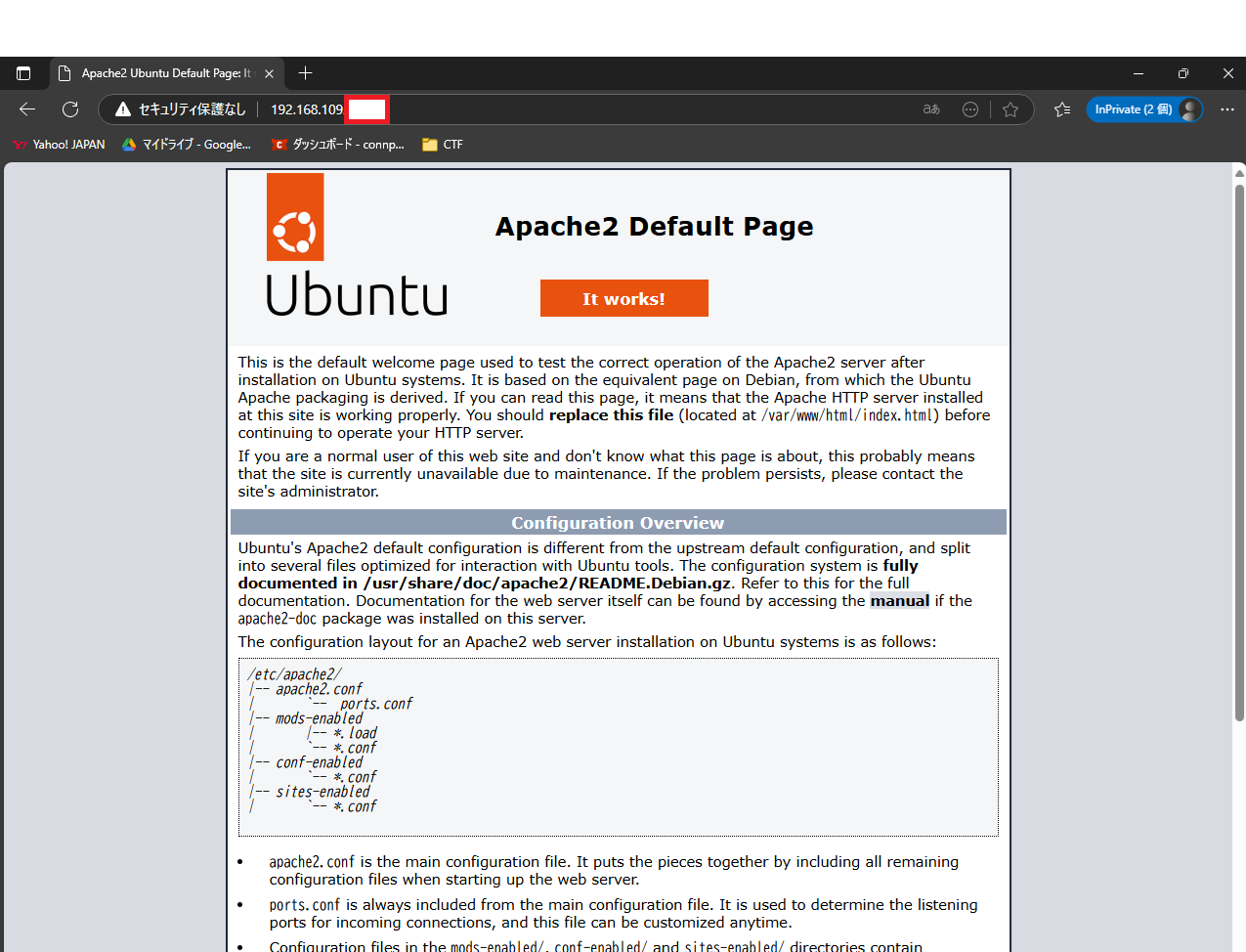
Task: Minimize the browser window
Action: tap(1138, 73)
